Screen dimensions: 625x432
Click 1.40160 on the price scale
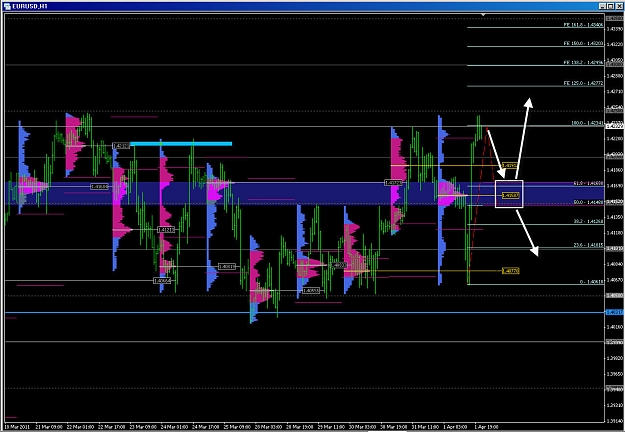click(x=615, y=327)
